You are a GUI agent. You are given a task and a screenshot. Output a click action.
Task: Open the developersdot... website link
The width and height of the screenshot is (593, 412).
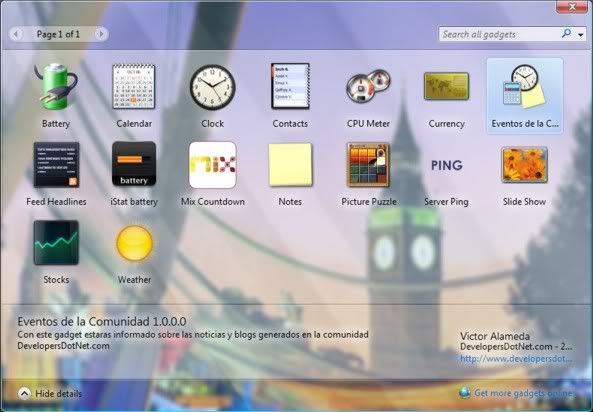(516, 359)
